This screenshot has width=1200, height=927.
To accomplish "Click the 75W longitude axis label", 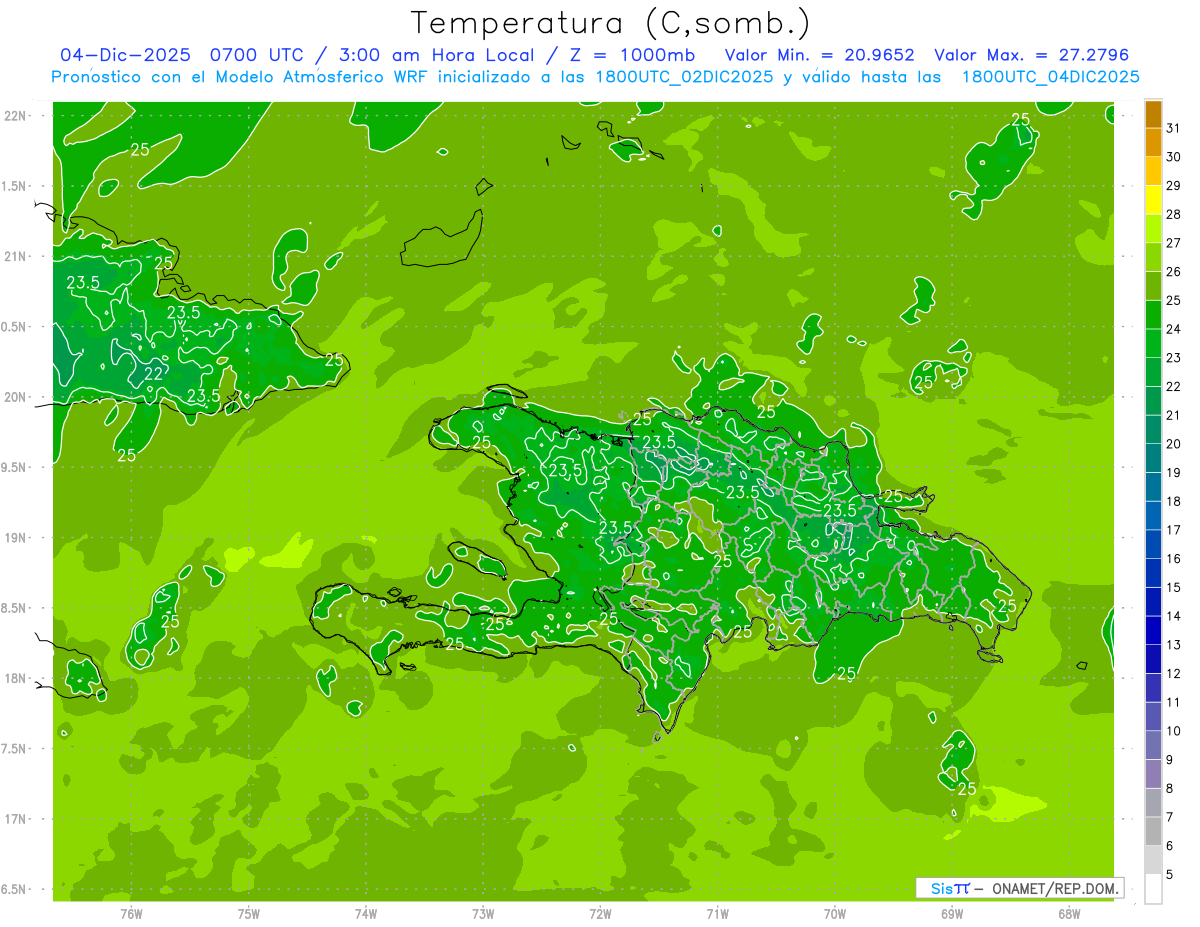I will (249, 914).
